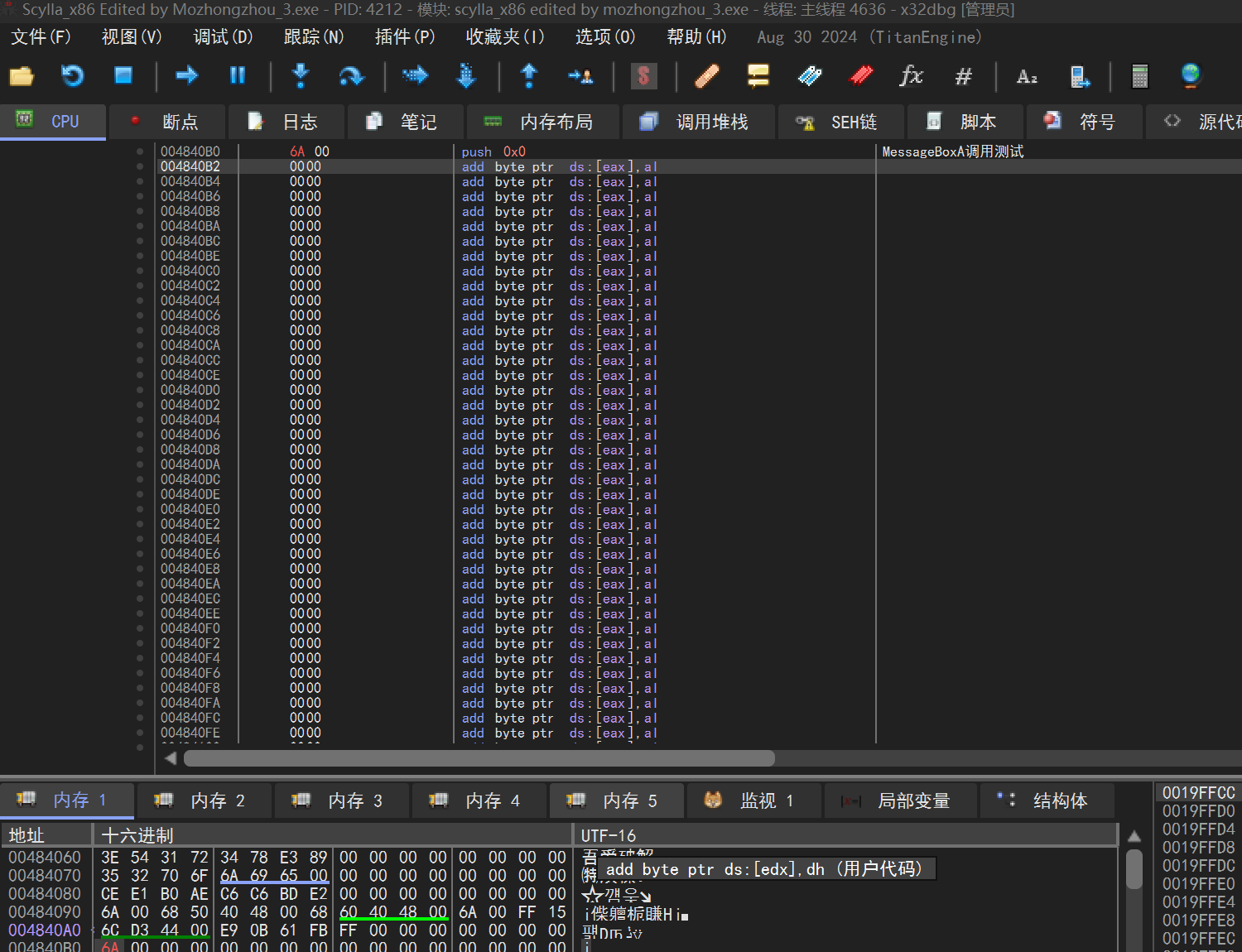Open the calculator tool
1242x952 pixels.
tap(1140, 76)
